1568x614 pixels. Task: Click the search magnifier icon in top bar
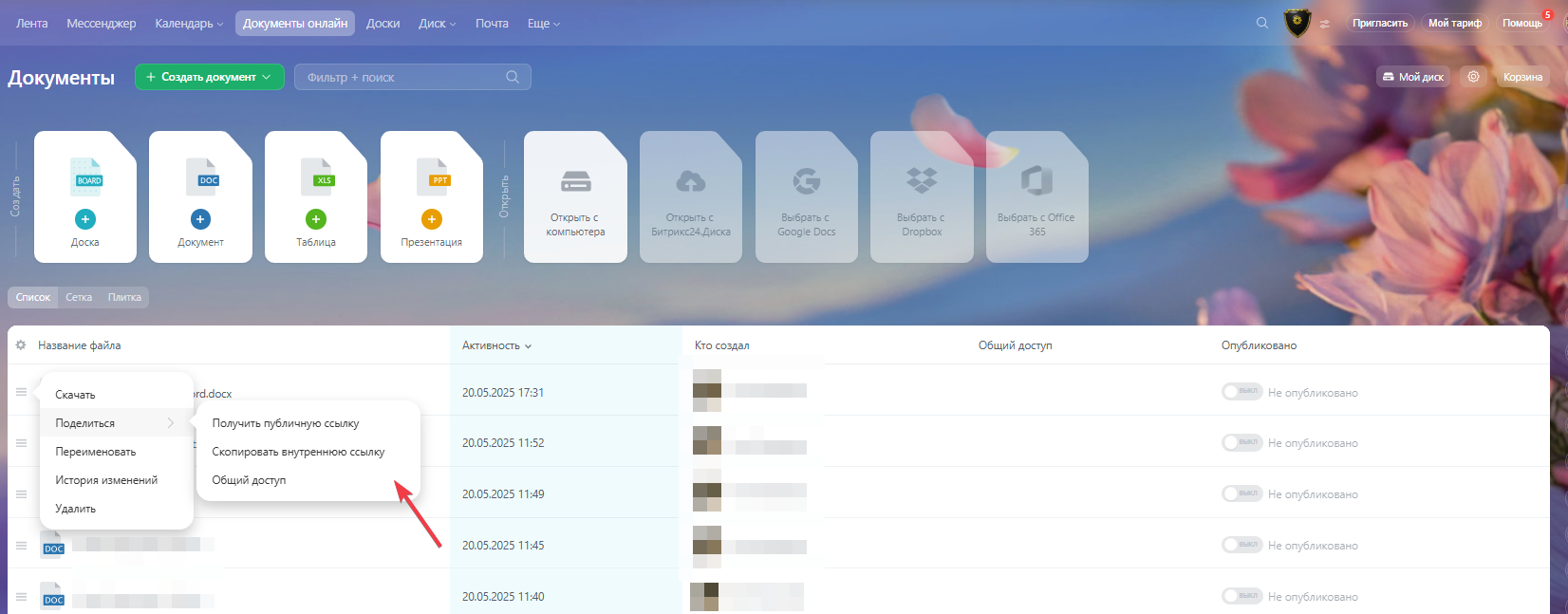click(1261, 23)
